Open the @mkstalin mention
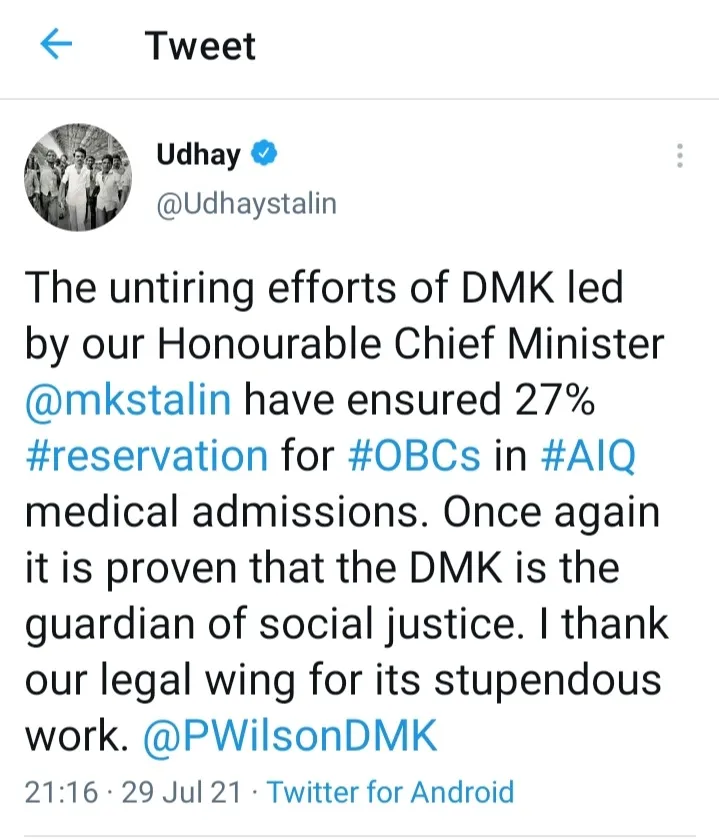Image resolution: width=719 pixels, height=840 pixels. (128, 400)
